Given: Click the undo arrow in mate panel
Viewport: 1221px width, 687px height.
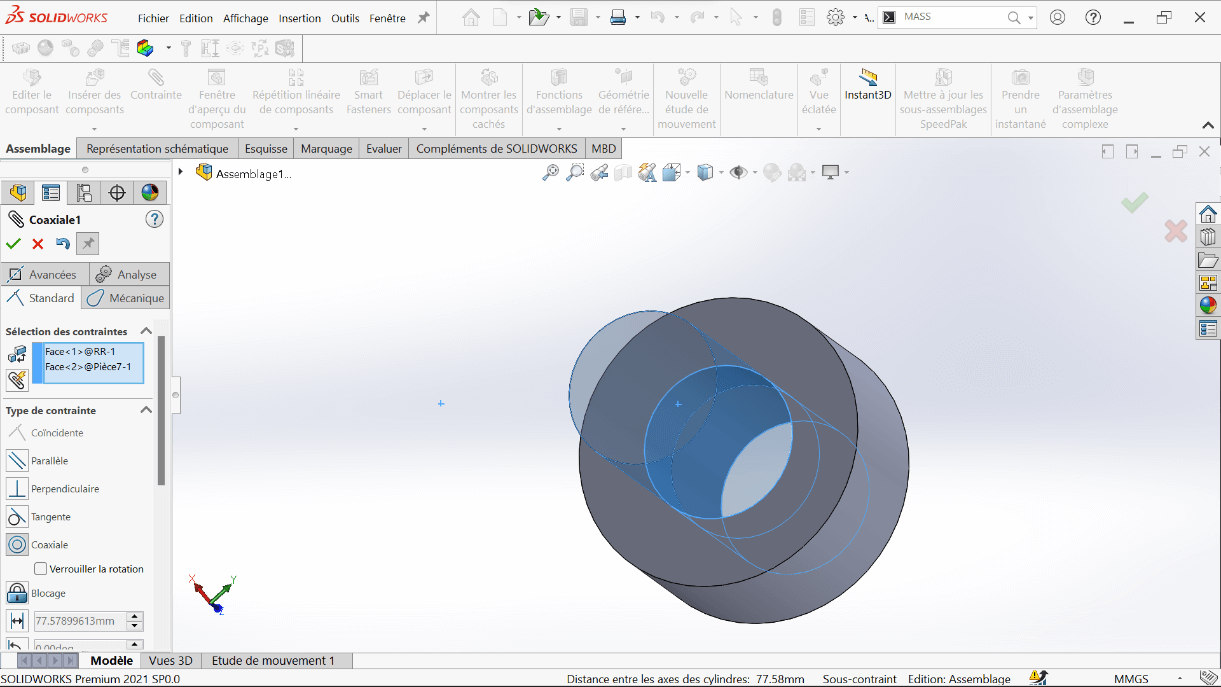Looking at the screenshot, I should click(63, 244).
